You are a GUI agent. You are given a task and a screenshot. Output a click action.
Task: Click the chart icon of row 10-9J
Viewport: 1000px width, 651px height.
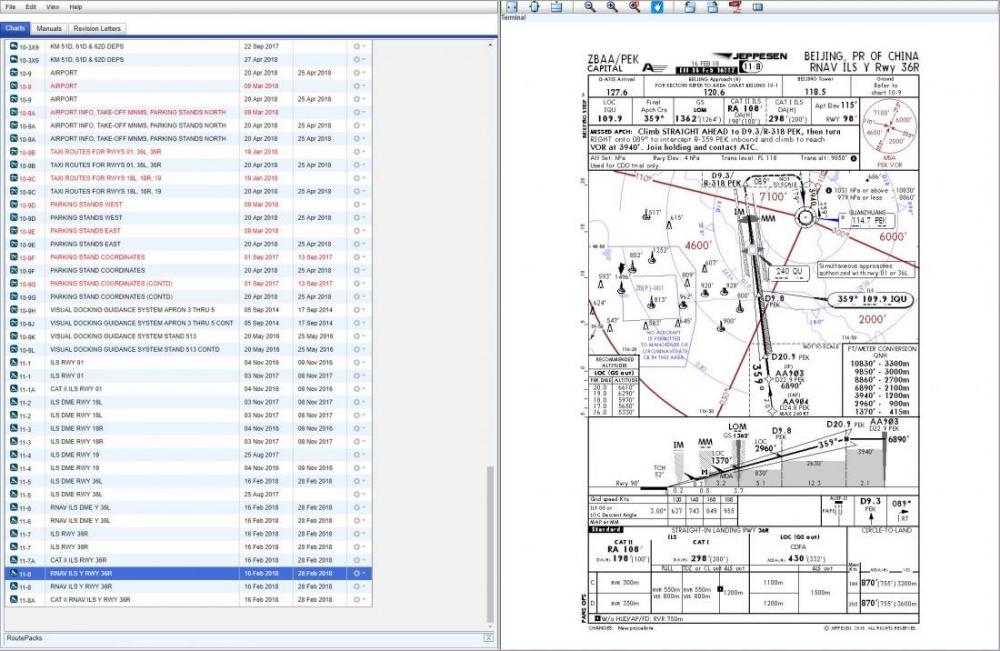[14, 323]
